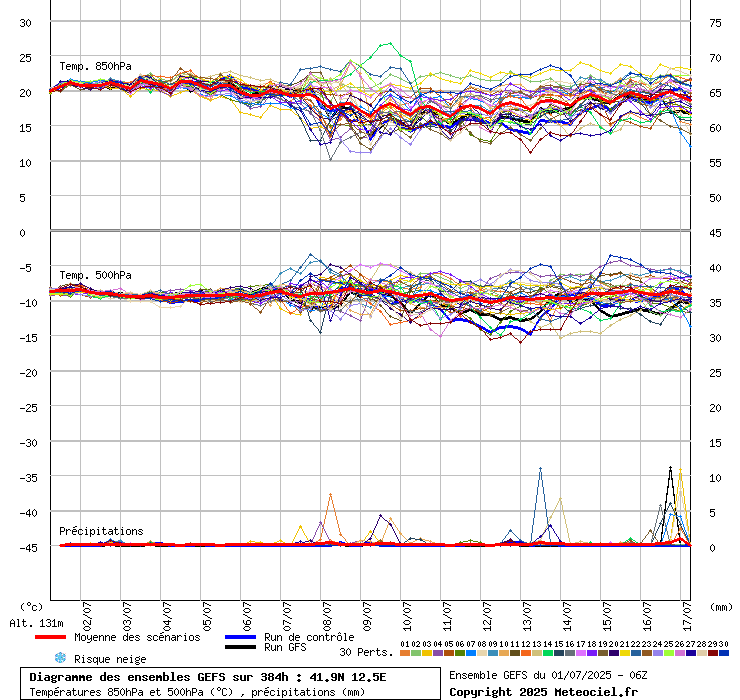Click the blue Run de contrôle legend line
Viewport: 740px width, 700px height.
pos(240,637)
